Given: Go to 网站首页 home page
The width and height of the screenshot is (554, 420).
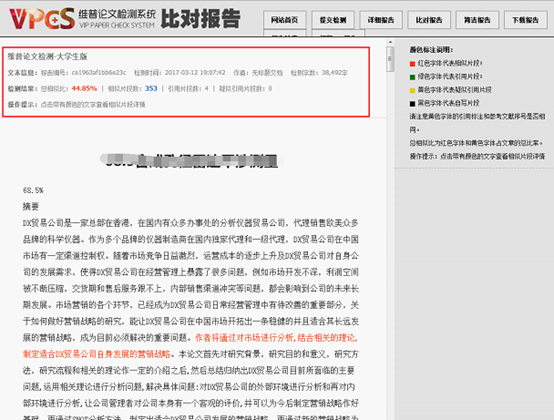Looking at the screenshot, I should pyautogui.click(x=285, y=20).
